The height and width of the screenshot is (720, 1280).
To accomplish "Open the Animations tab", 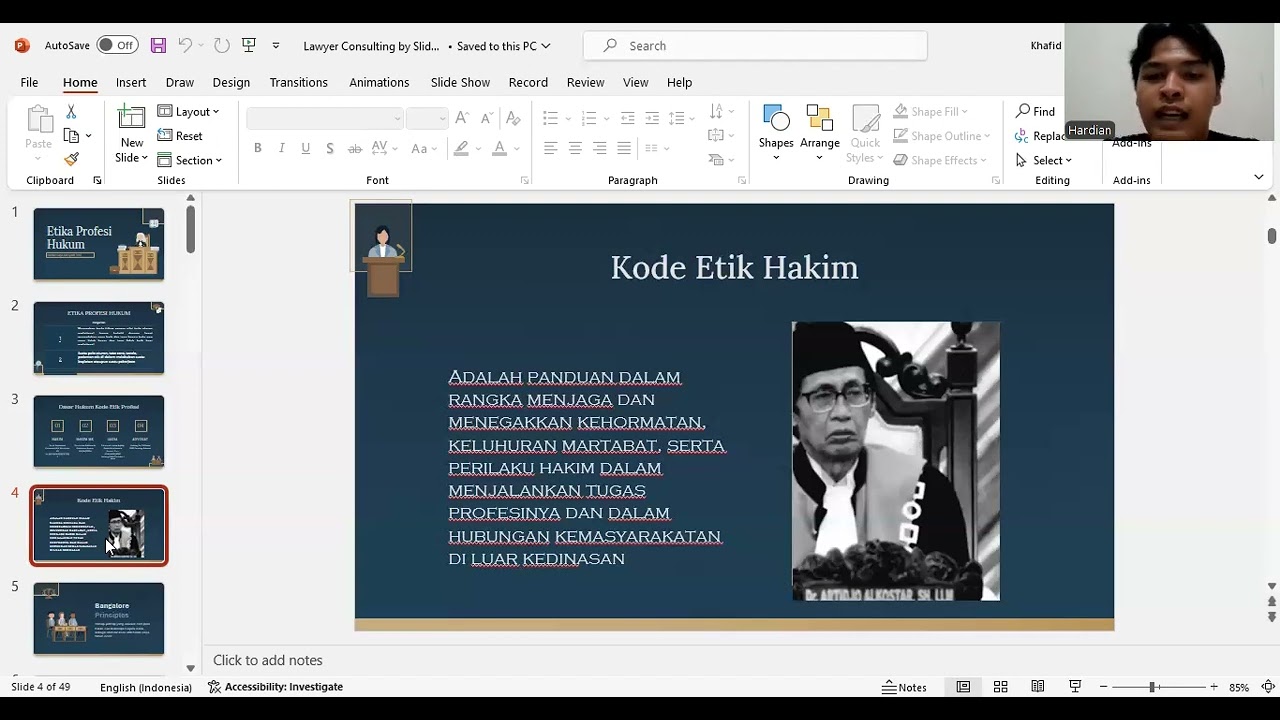I will tap(379, 82).
